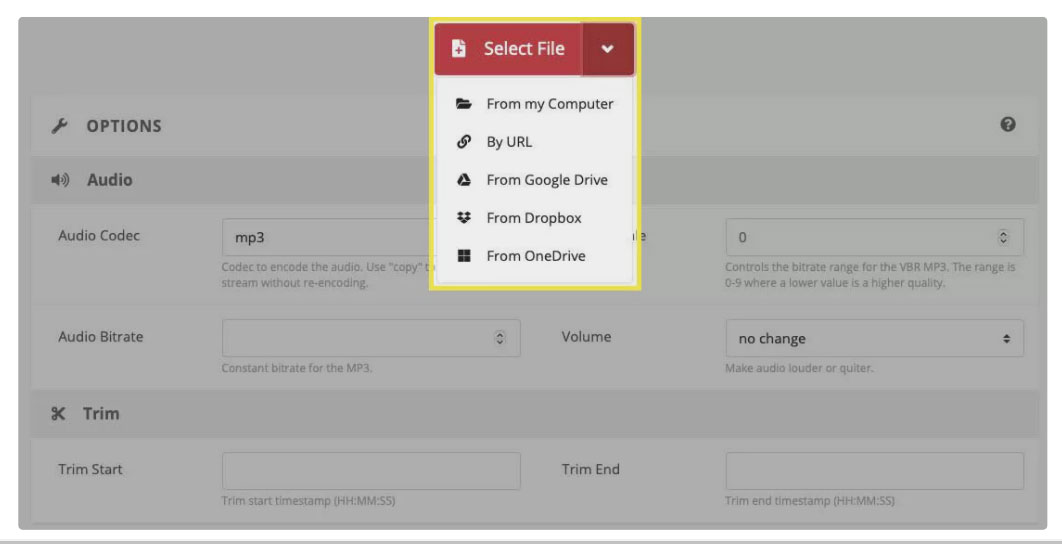Click the red Select File button
The image size is (1062, 544).
tap(508, 49)
